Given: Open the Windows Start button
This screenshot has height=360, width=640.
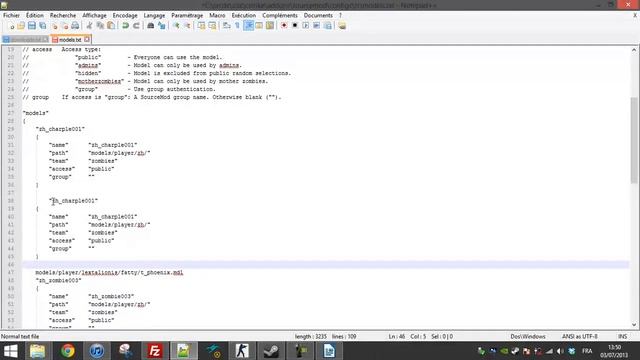Looking at the screenshot, I should click(x=11, y=351).
